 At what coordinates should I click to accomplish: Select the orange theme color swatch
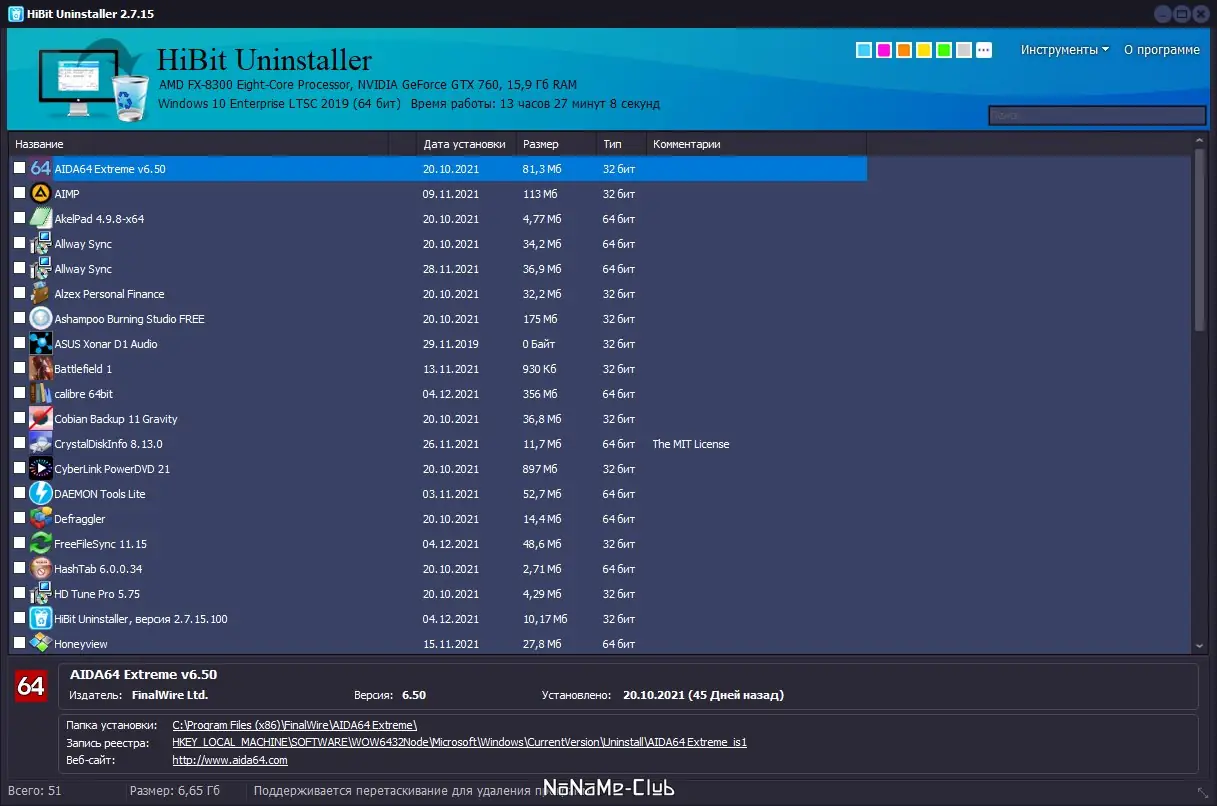point(904,50)
